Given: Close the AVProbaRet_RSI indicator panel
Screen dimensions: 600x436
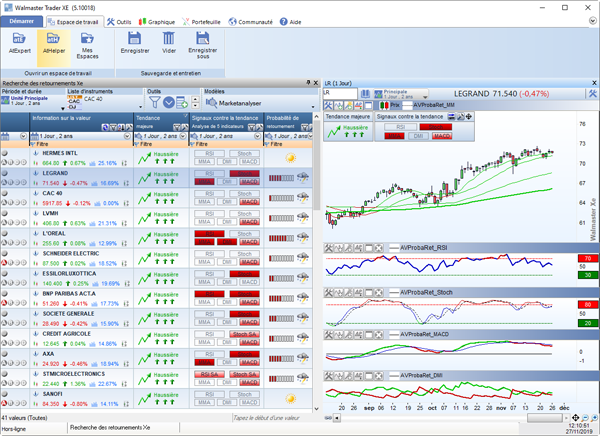Looking at the screenshot, I should click(378, 248).
